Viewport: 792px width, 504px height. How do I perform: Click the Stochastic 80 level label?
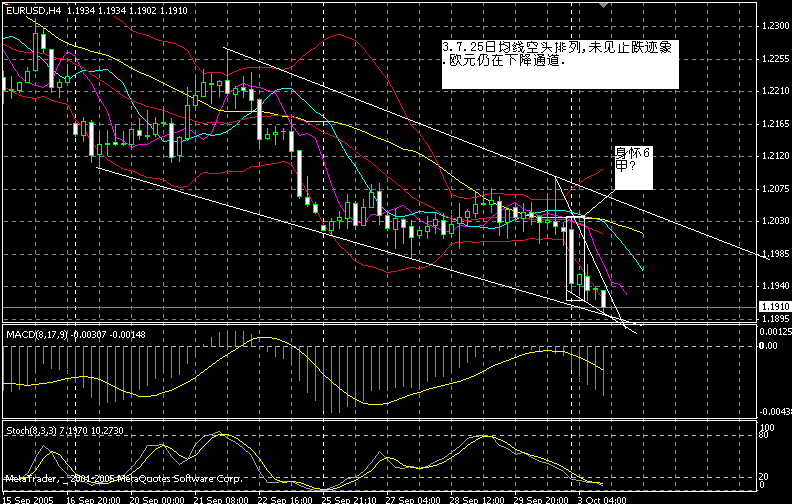point(761,437)
